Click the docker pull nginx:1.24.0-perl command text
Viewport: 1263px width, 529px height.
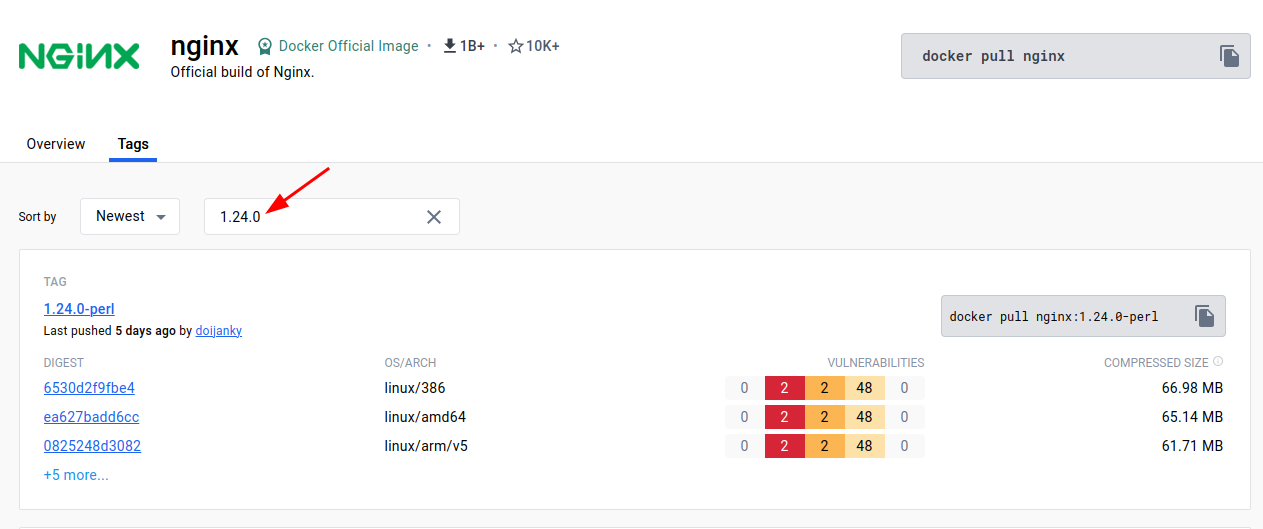point(1054,316)
